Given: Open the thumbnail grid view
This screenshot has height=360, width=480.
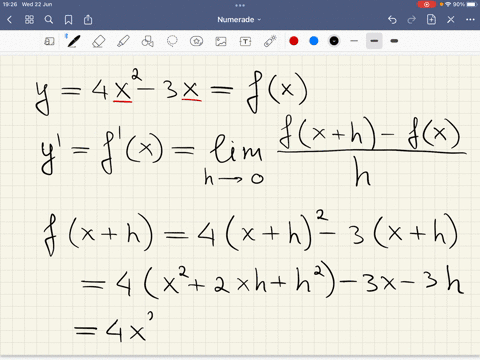Looking at the screenshot, I should pyautogui.click(x=29, y=20).
